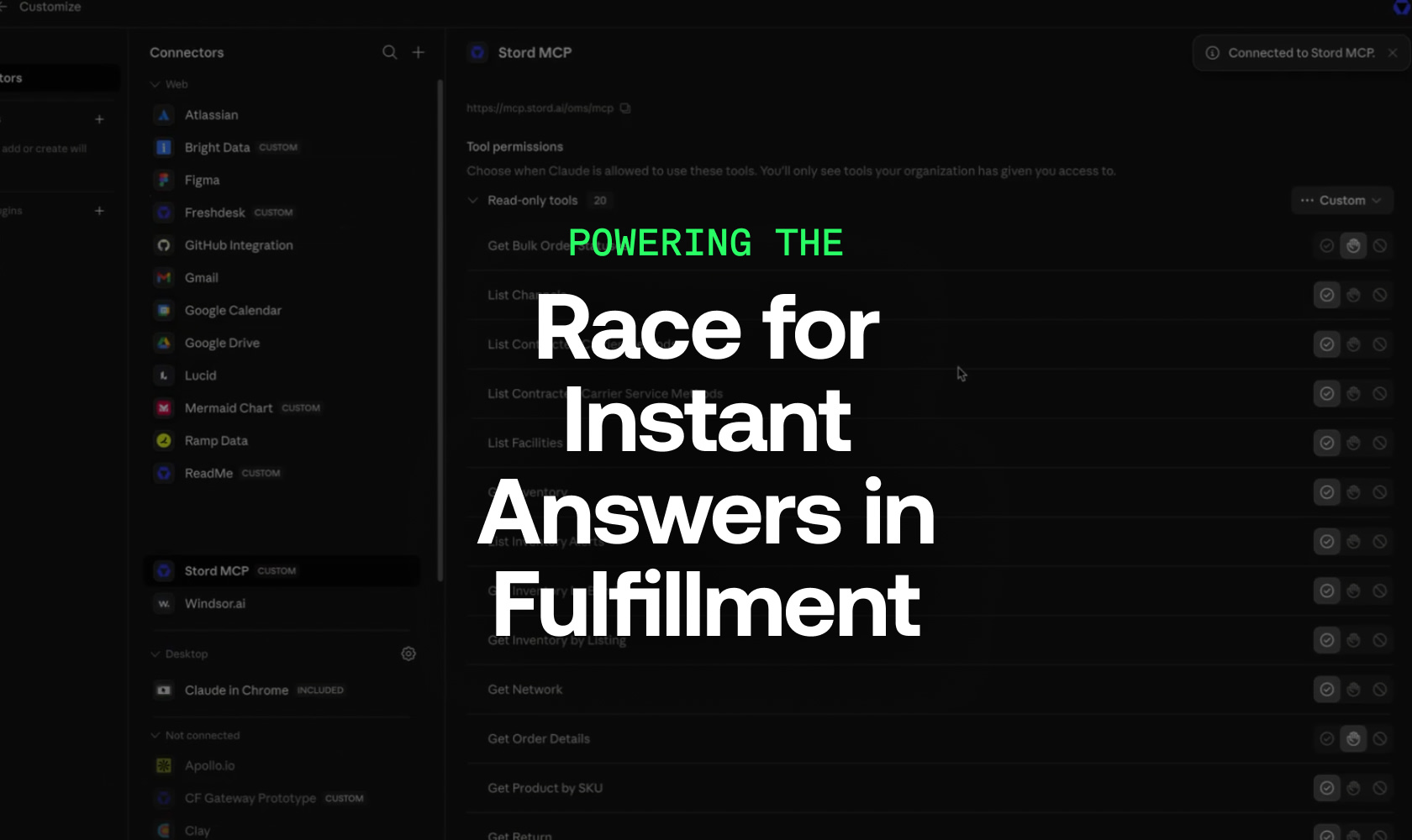Collapse the Desktop connectors section
Image resolution: width=1412 pixels, height=840 pixels.
pos(155,654)
